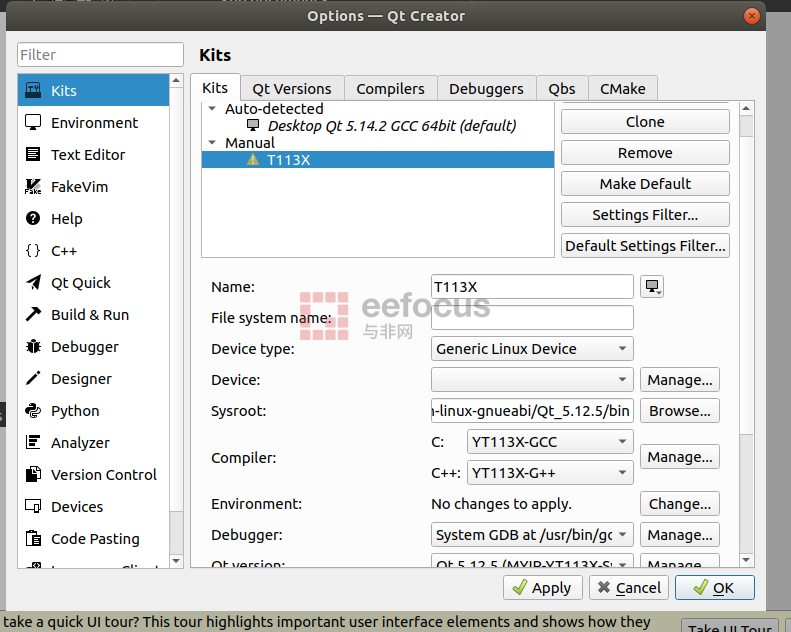The width and height of the screenshot is (791, 632).
Task: Click the File system name field
Action: (532, 318)
